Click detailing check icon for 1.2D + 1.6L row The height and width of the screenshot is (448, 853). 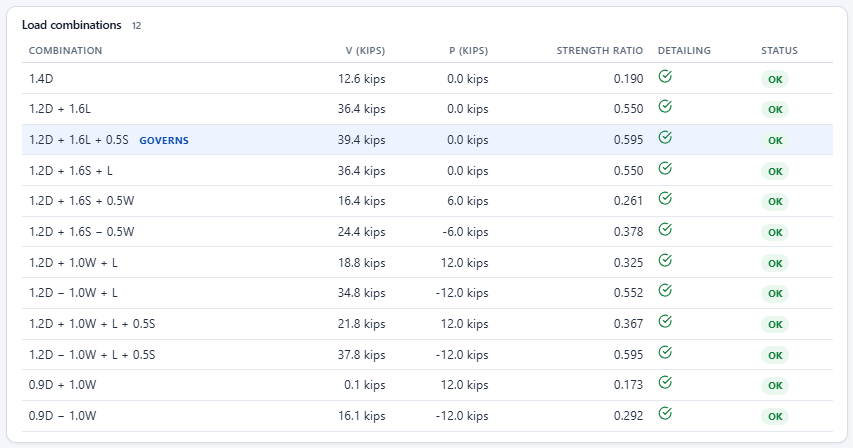click(665, 107)
